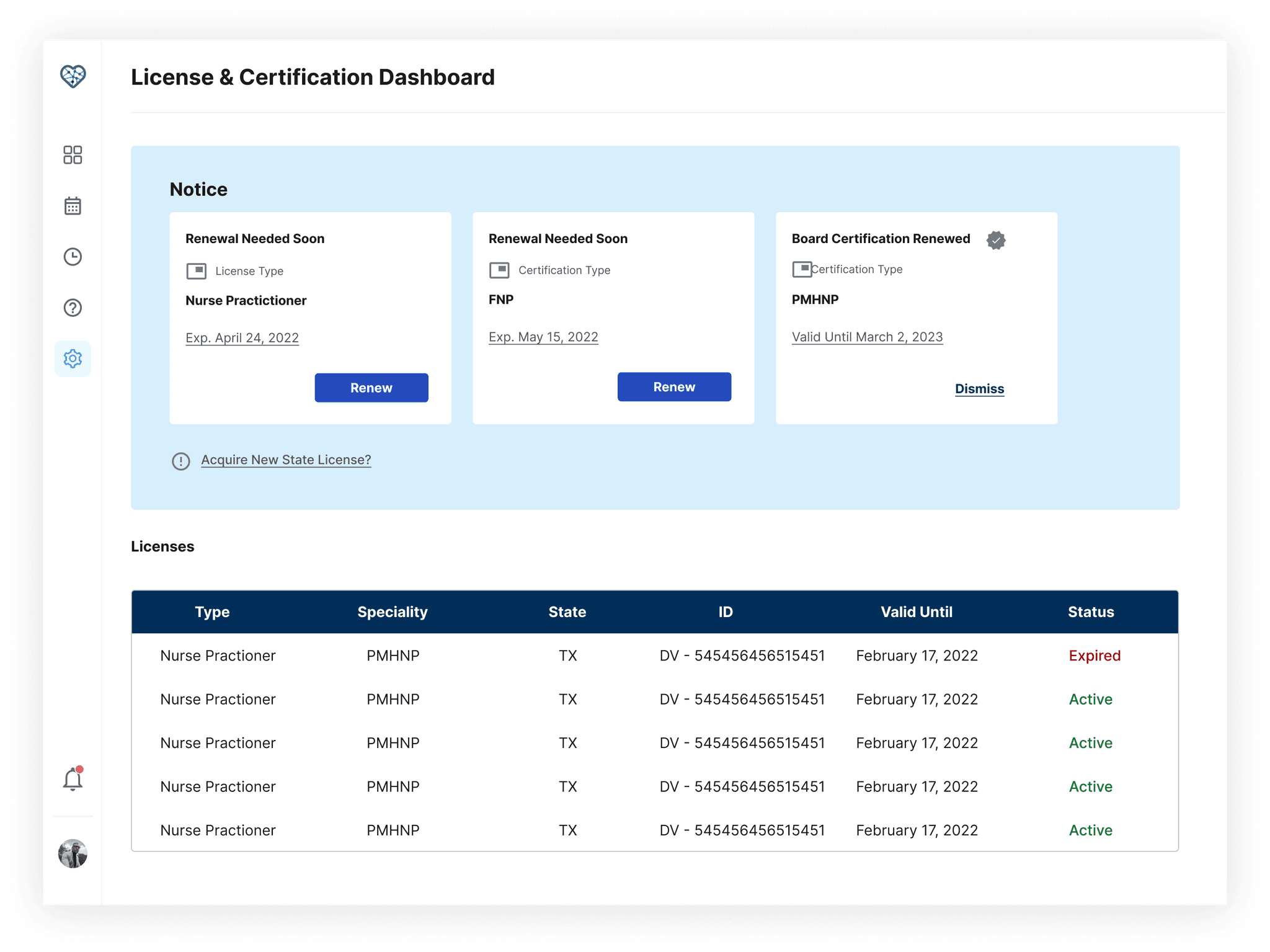
Task: Renew the Nurse Practitioner license
Action: (x=371, y=388)
